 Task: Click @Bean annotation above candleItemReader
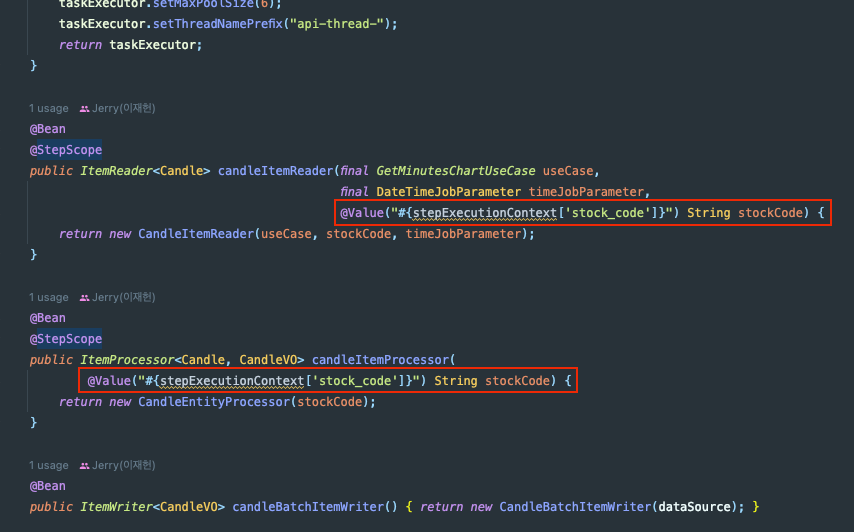tap(47, 129)
